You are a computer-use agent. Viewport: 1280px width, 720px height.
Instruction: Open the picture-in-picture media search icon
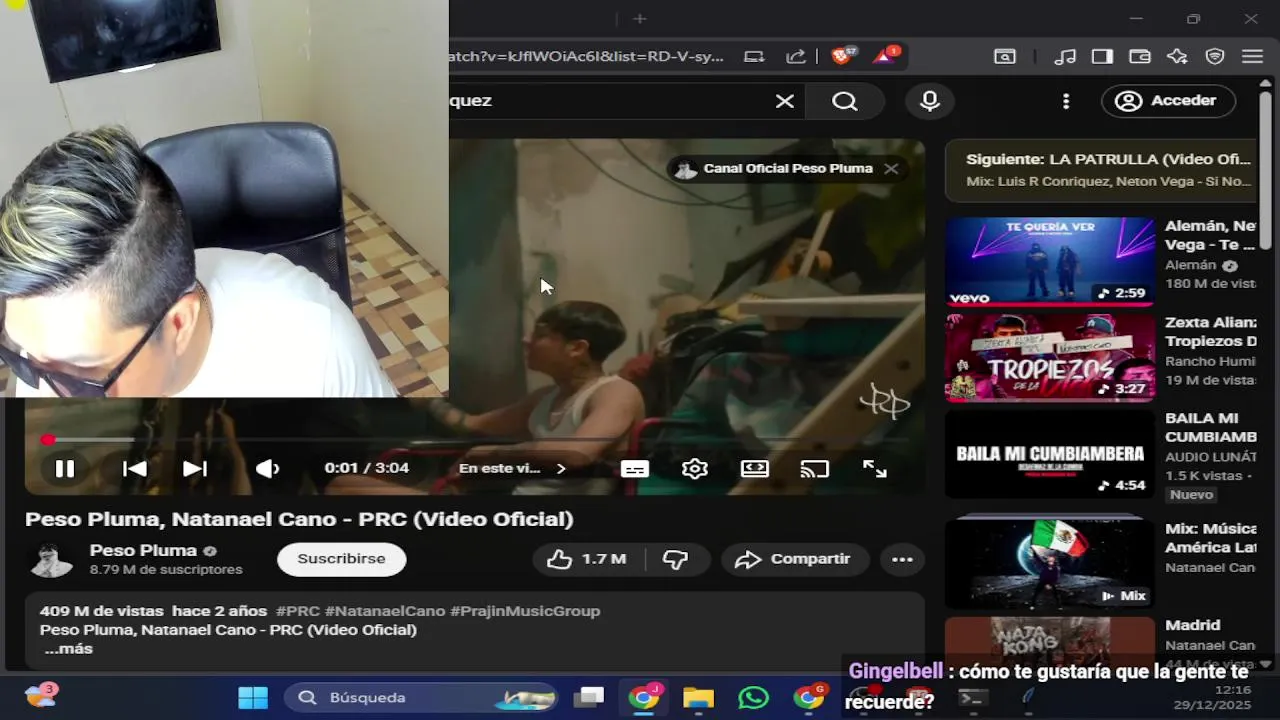[1005, 57]
